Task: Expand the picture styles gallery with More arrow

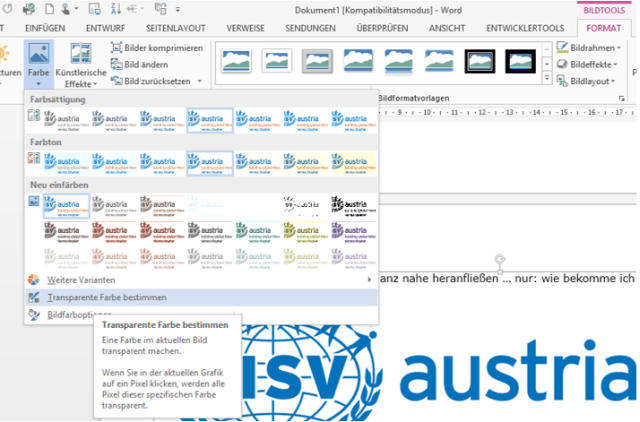Action: (x=548, y=78)
